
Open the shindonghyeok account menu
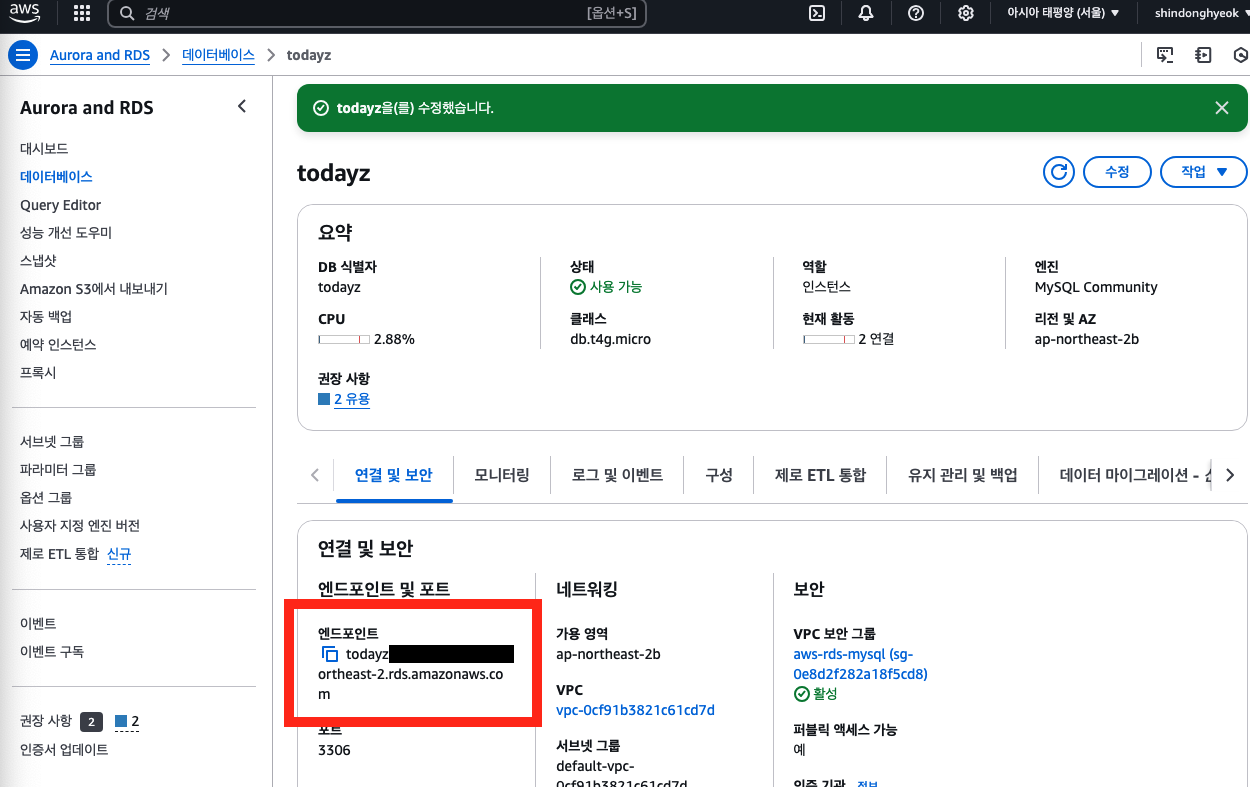[1201, 13]
